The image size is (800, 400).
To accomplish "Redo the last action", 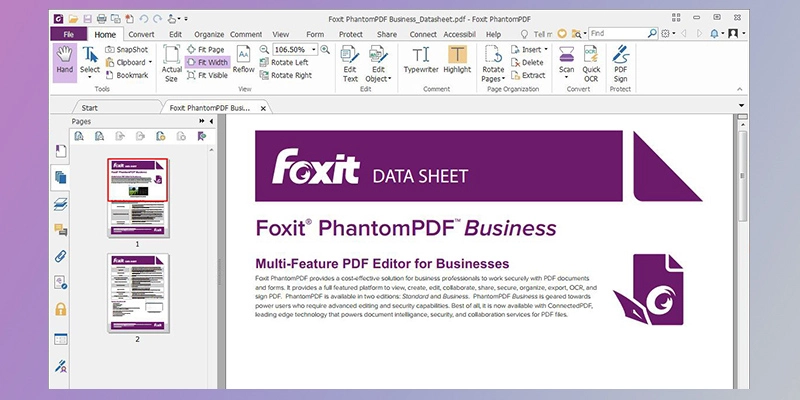I will click(x=157, y=19).
